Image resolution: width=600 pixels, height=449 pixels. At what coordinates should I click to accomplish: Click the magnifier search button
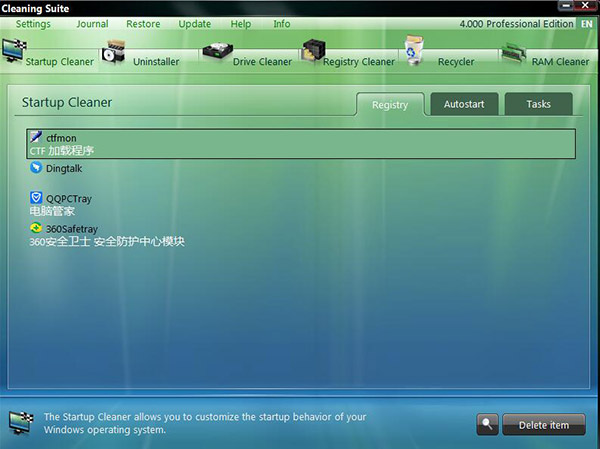(x=487, y=424)
